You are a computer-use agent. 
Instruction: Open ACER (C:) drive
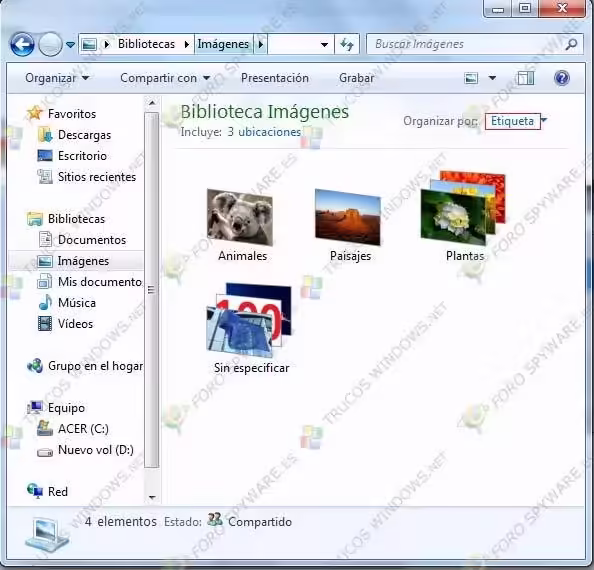pyautogui.click(x=73, y=429)
